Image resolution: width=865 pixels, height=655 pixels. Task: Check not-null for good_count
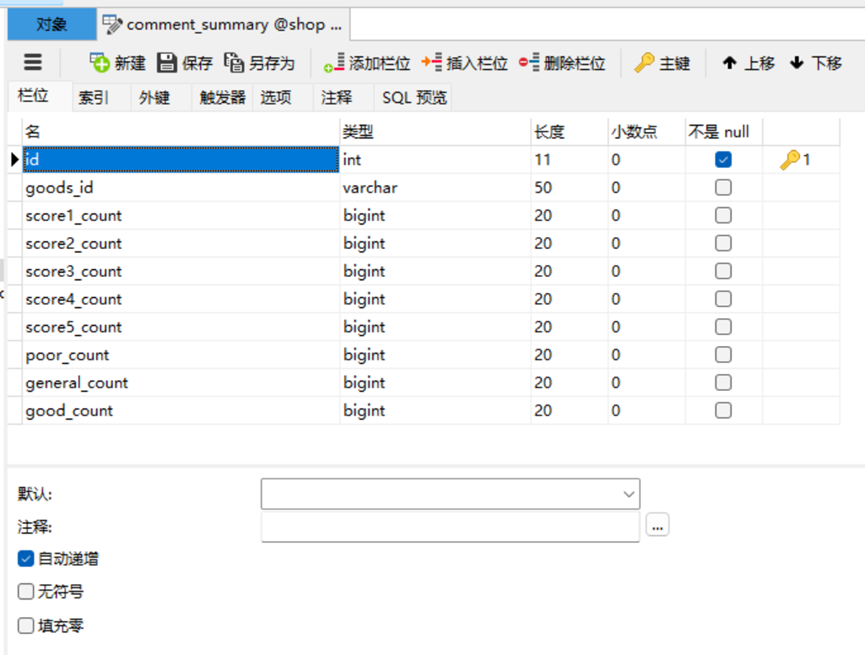(x=723, y=411)
